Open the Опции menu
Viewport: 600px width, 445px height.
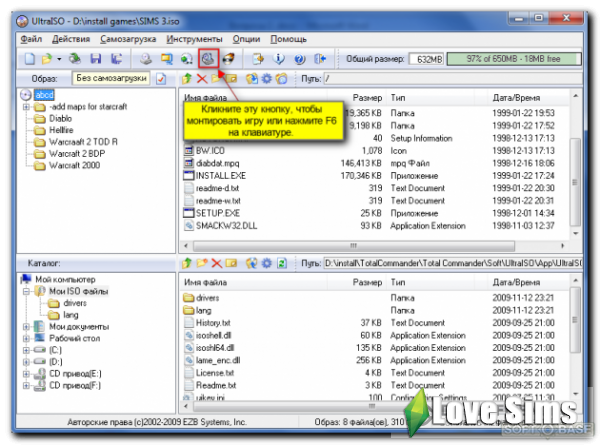246,39
